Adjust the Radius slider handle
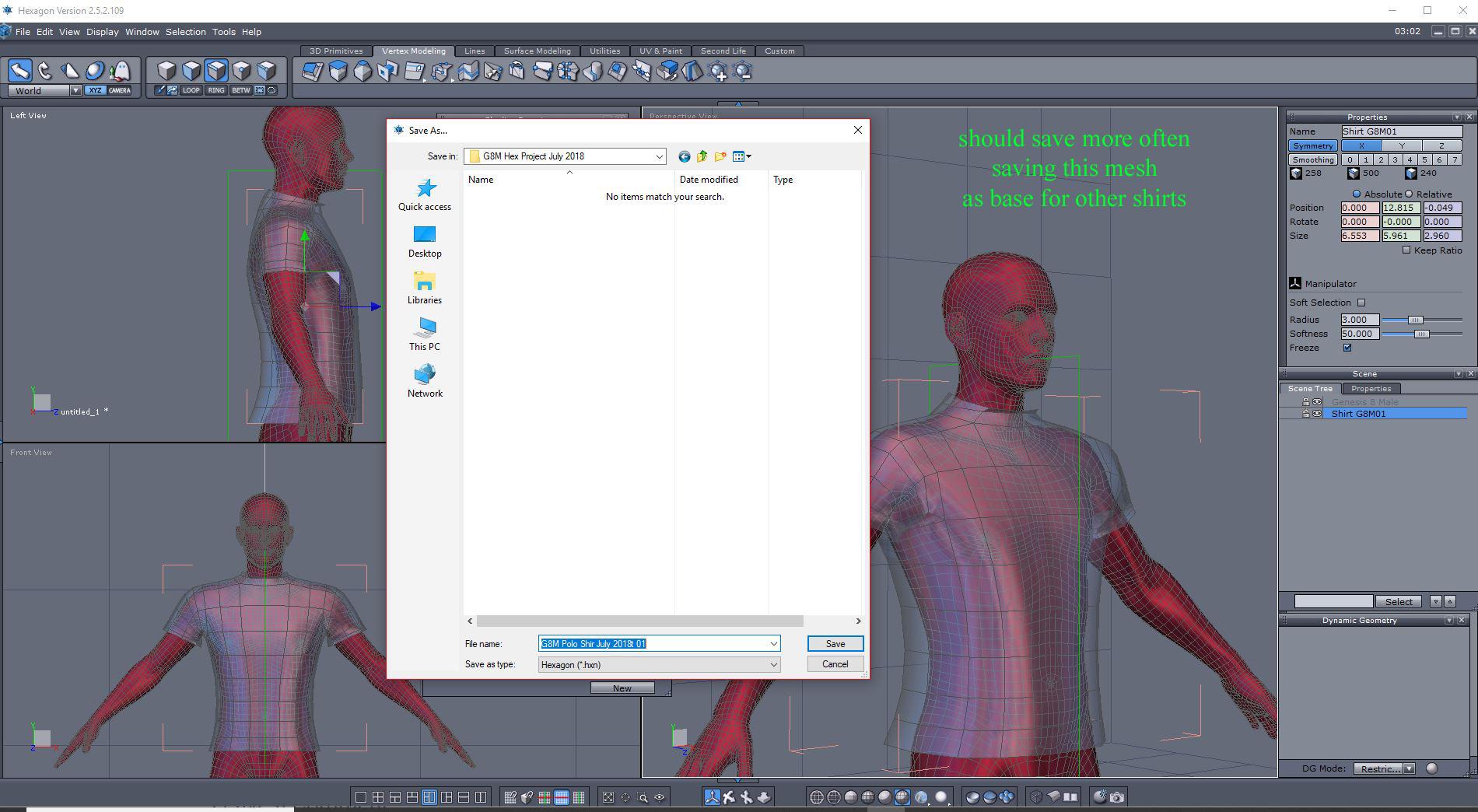 point(1415,320)
